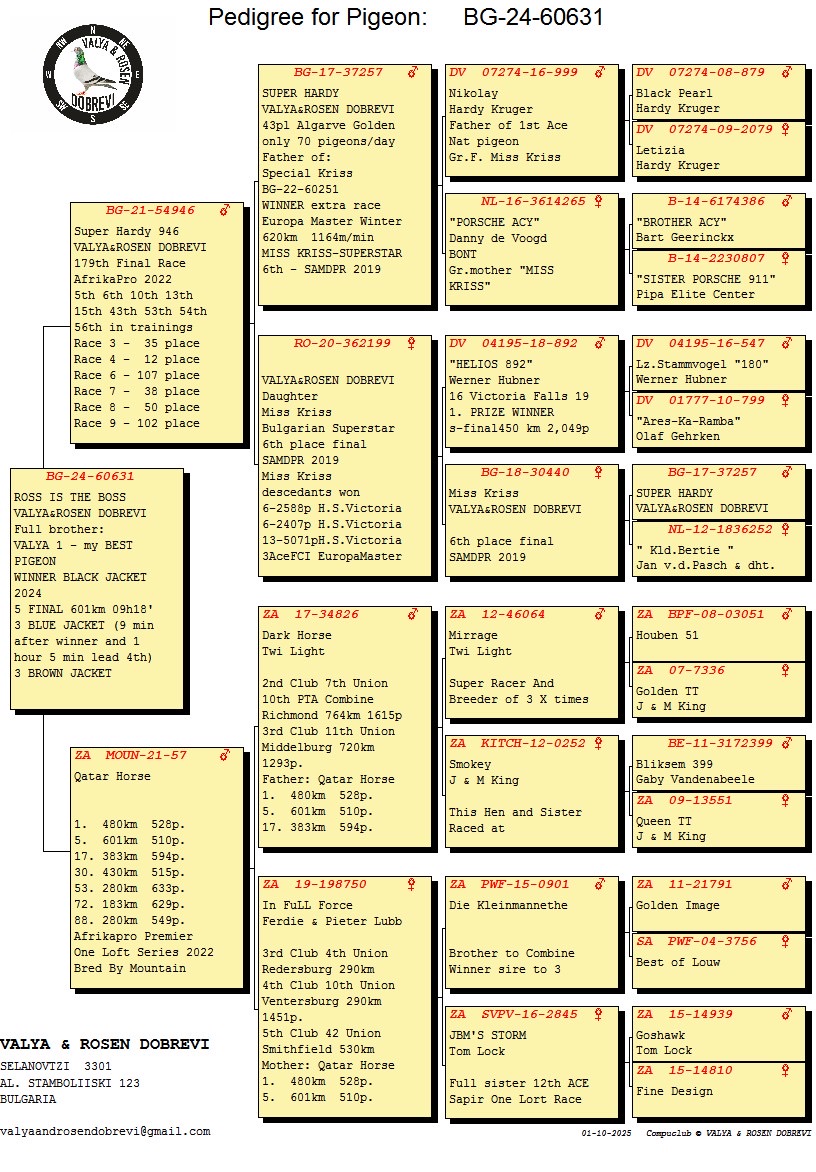Click the Compuclub copyright footer text

tap(727, 1134)
